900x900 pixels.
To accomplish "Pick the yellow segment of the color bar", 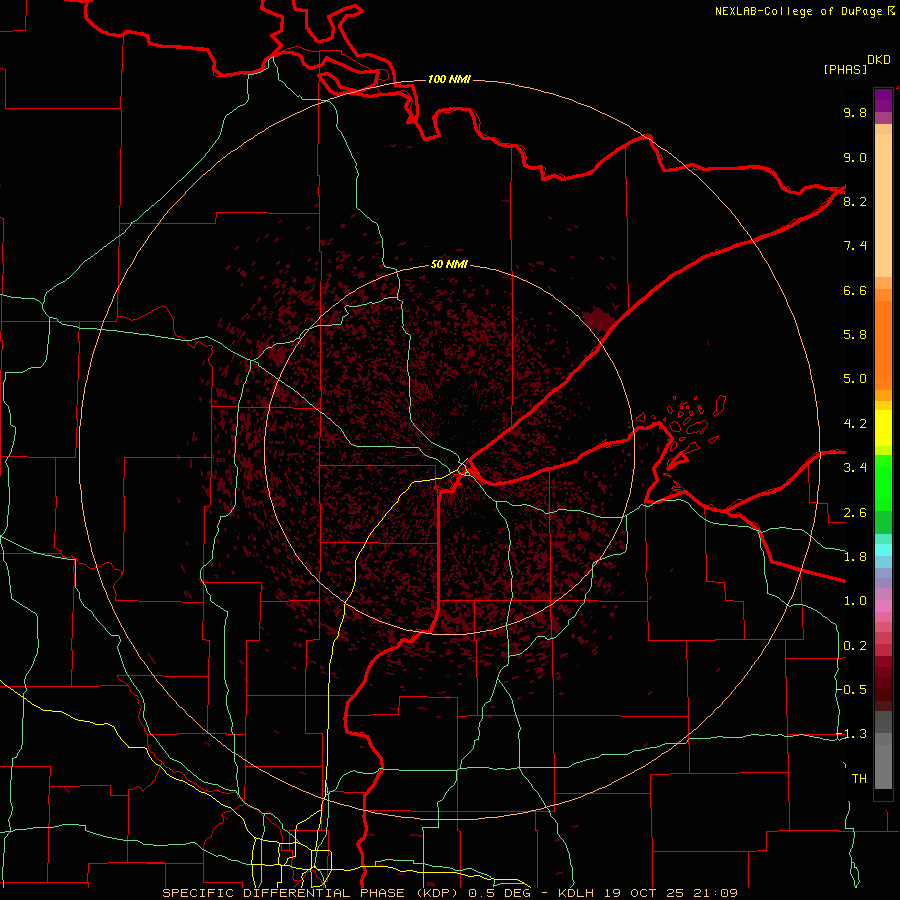I will (x=883, y=428).
